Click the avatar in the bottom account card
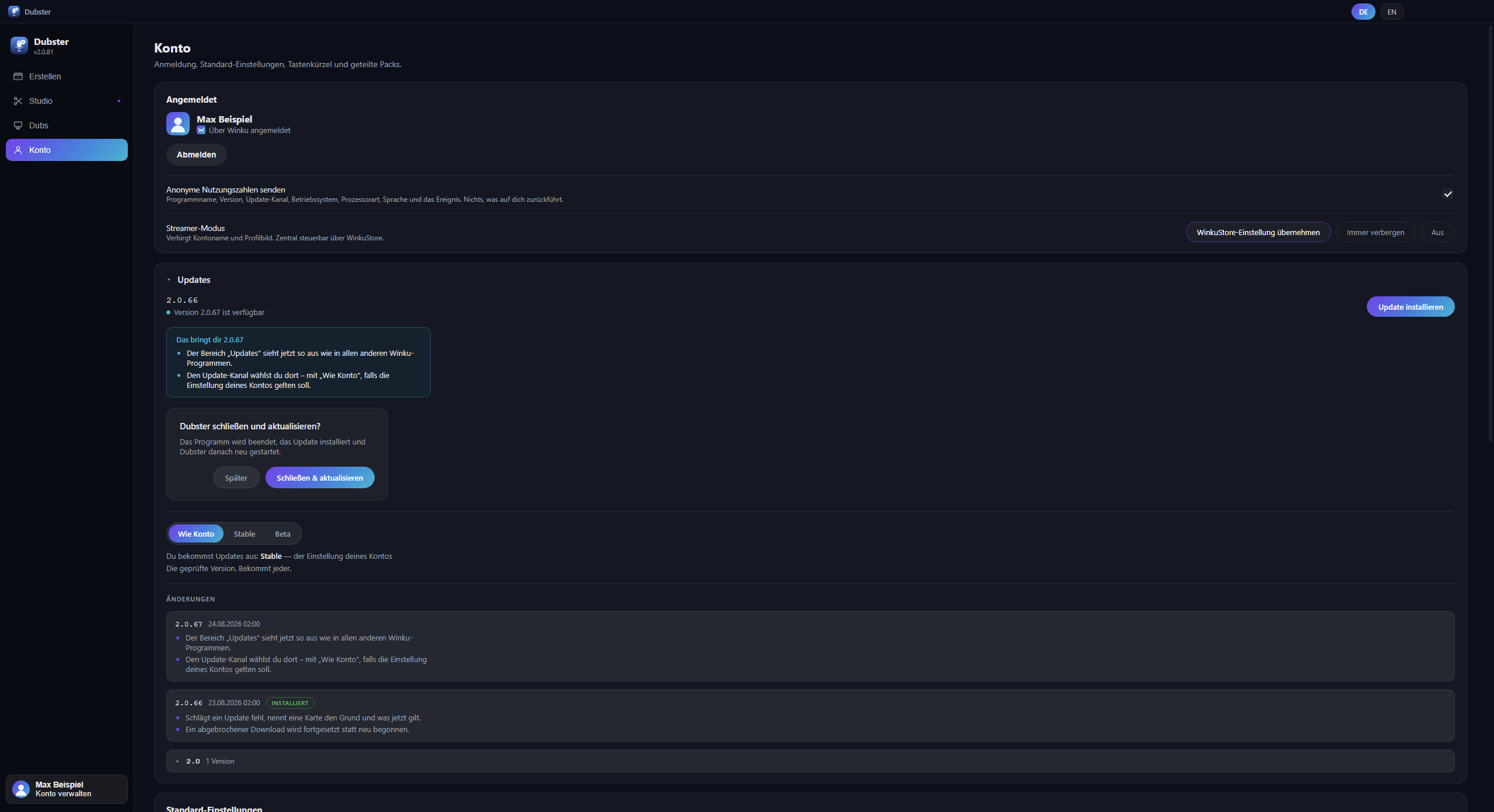 click(x=21, y=789)
